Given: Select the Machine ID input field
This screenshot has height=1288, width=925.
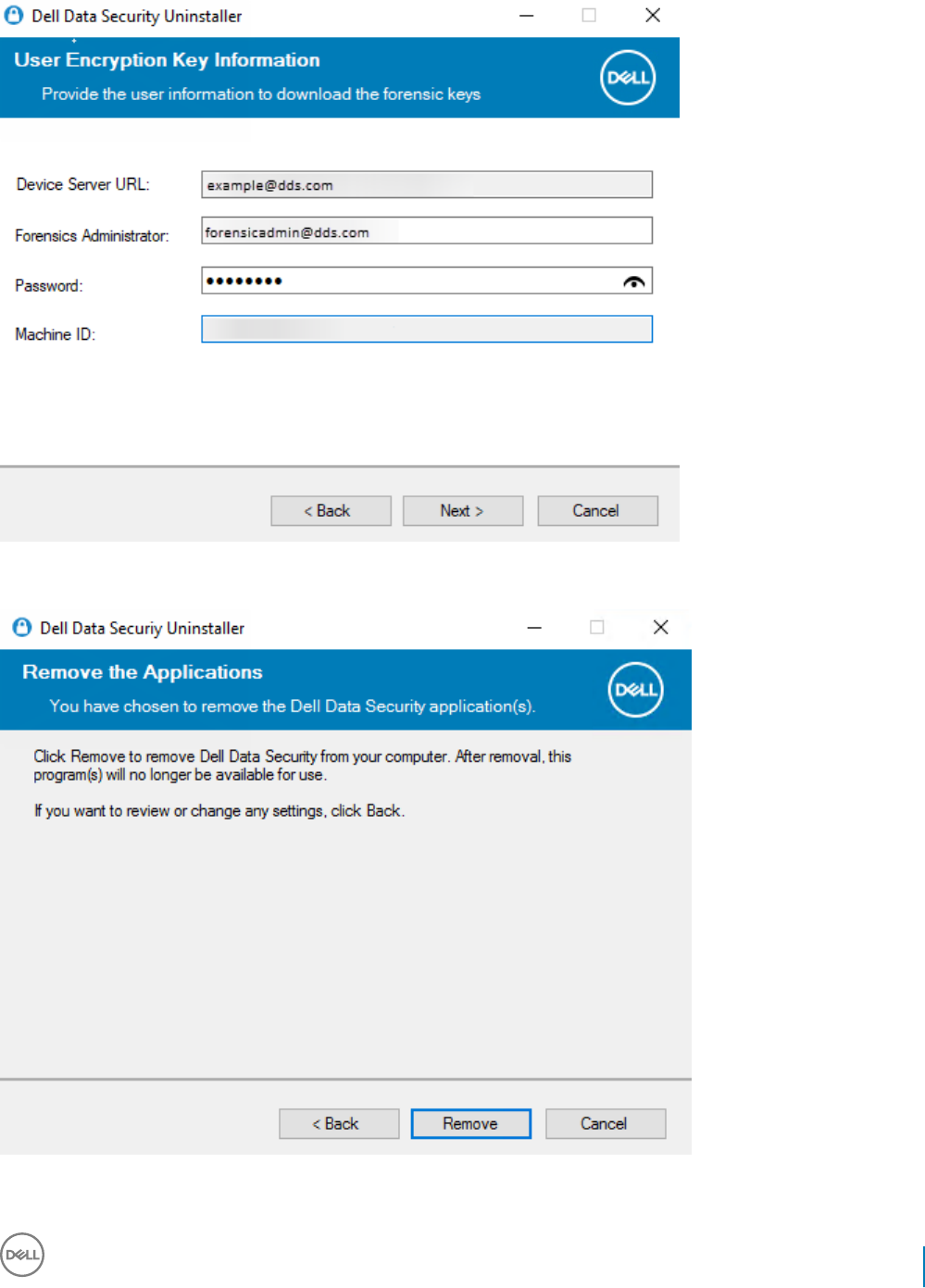Looking at the screenshot, I should pyautogui.click(x=427, y=329).
